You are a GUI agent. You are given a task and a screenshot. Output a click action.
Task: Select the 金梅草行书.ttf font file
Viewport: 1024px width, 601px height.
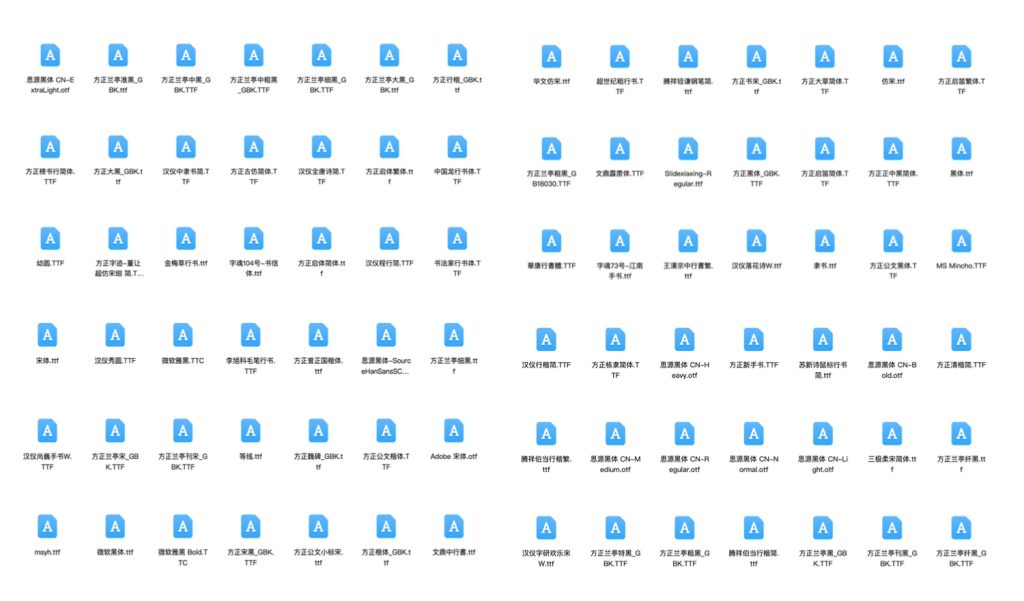[x=186, y=239]
